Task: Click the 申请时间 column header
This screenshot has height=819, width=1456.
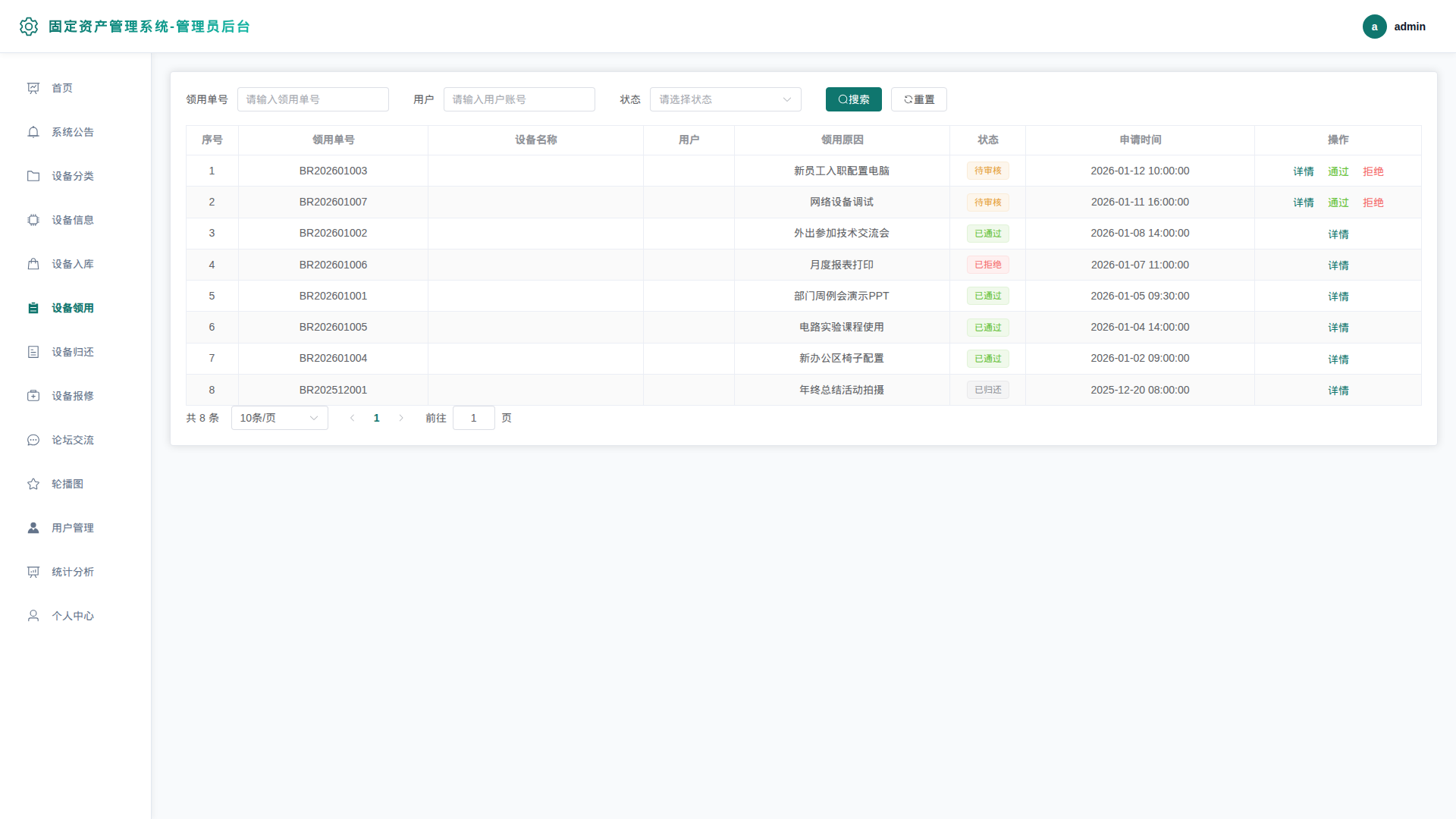Action: tap(1140, 140)
